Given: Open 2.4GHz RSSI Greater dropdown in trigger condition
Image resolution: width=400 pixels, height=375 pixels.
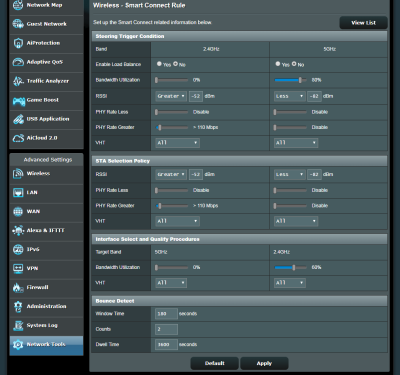Looking at the screenshot, I should pyautogui.click(x=171, y=96).
